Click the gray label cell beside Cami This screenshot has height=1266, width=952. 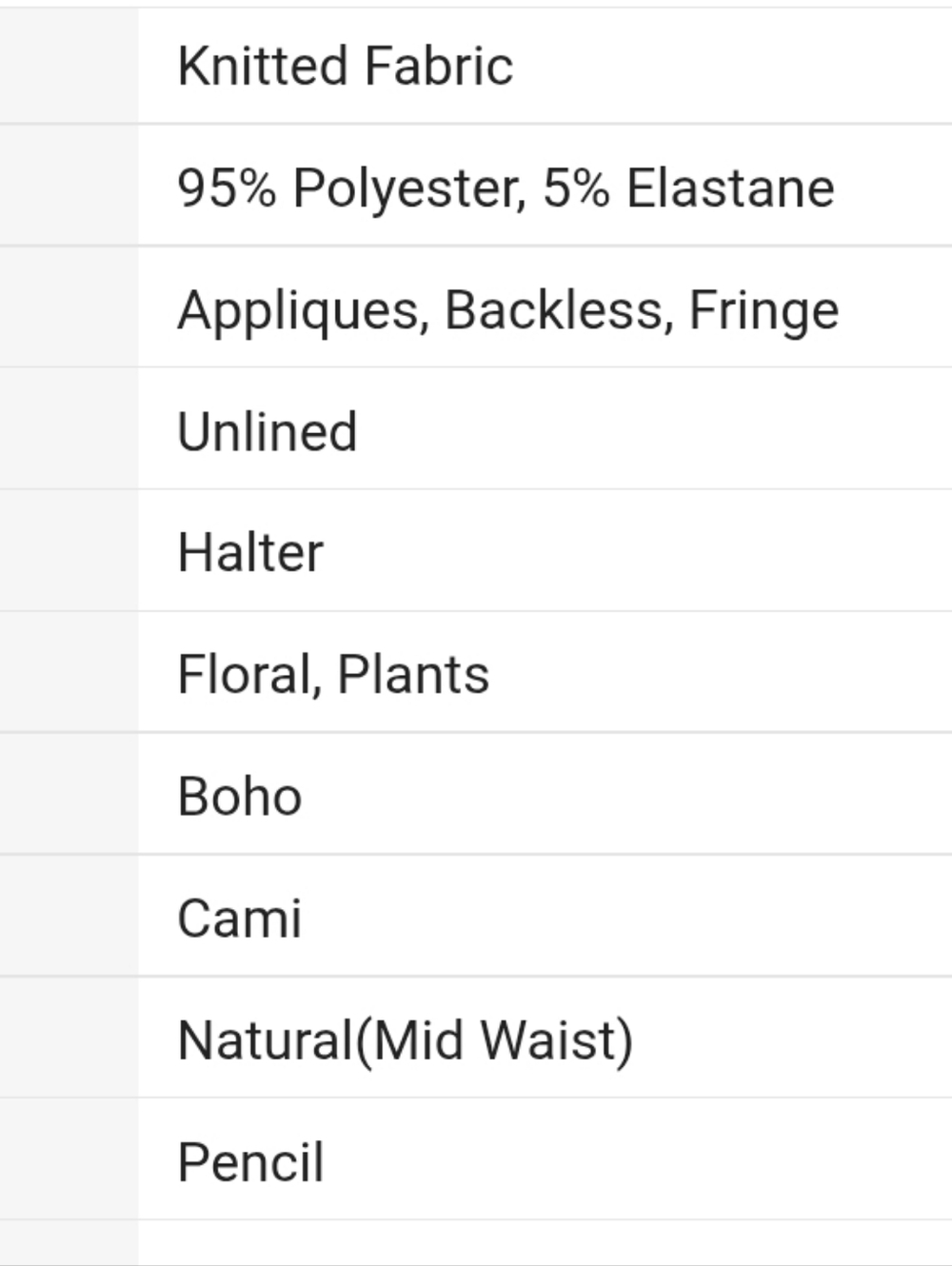point(69,916)
